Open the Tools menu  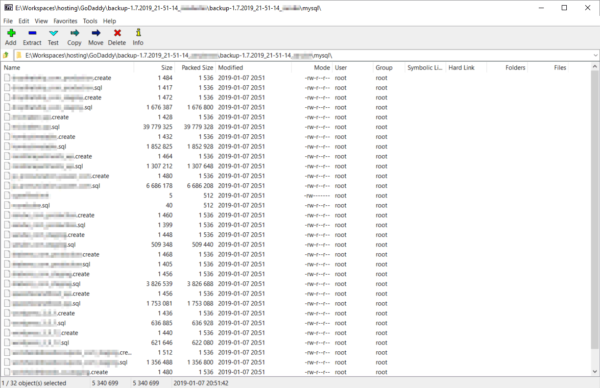[x=90, y=21]
